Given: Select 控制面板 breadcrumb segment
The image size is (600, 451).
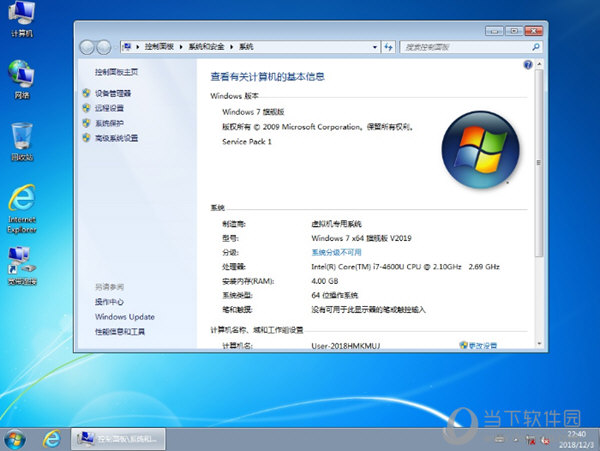Looking at the screenshot, I should (x=159, y=47).
